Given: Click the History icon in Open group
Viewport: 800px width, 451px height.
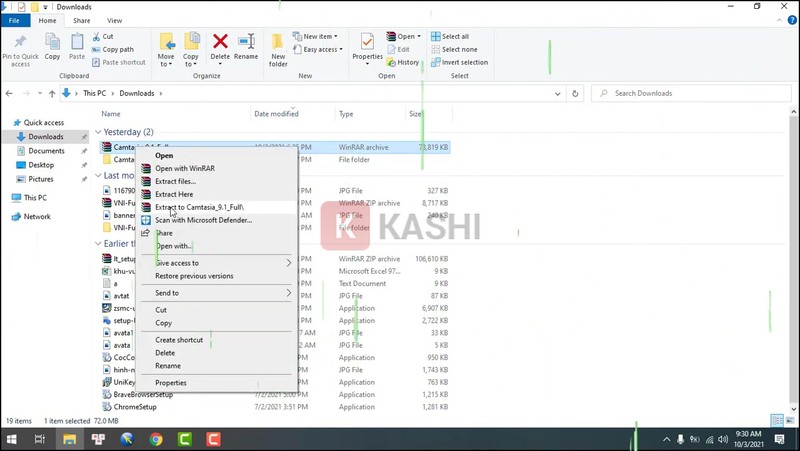Looking at the screenshot, I should 391,62.
